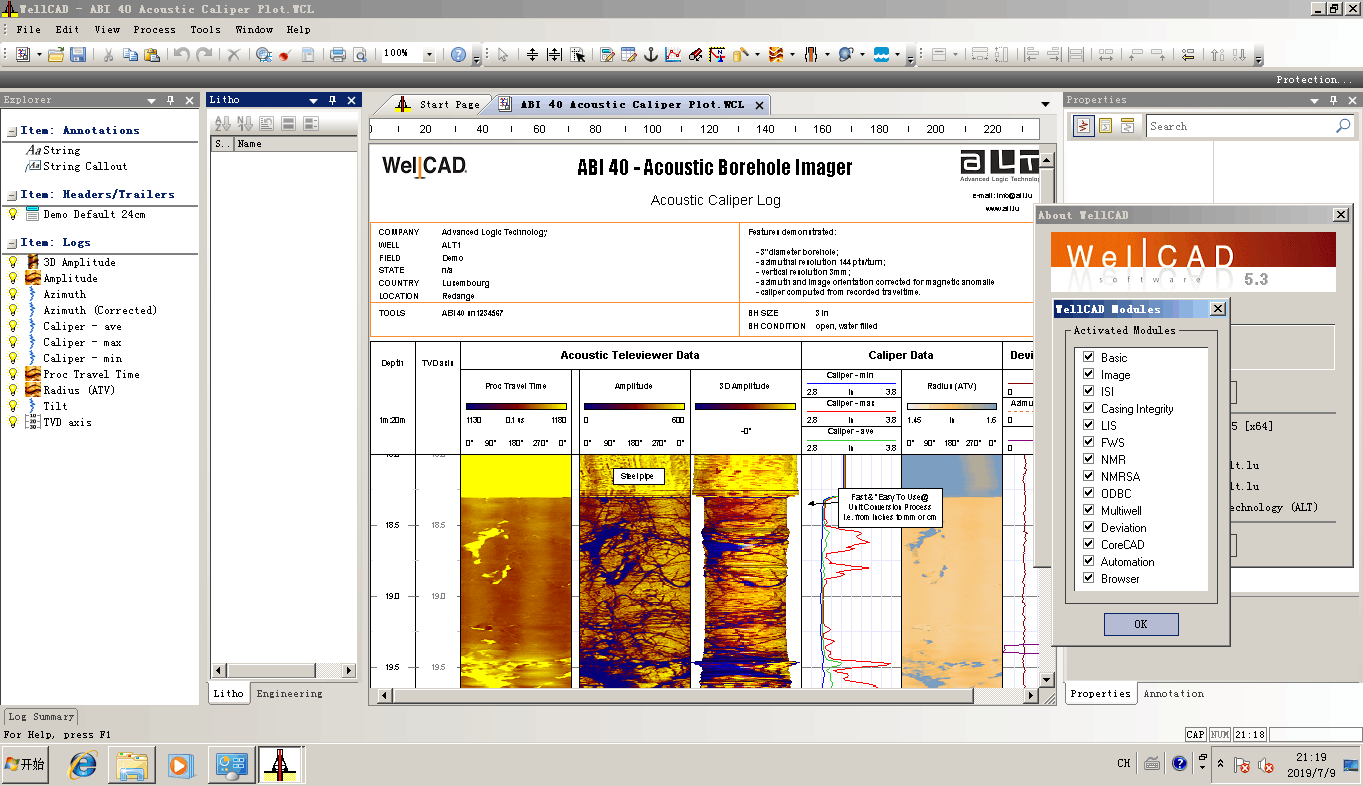Click the Windows Start button

click(26, 765)
